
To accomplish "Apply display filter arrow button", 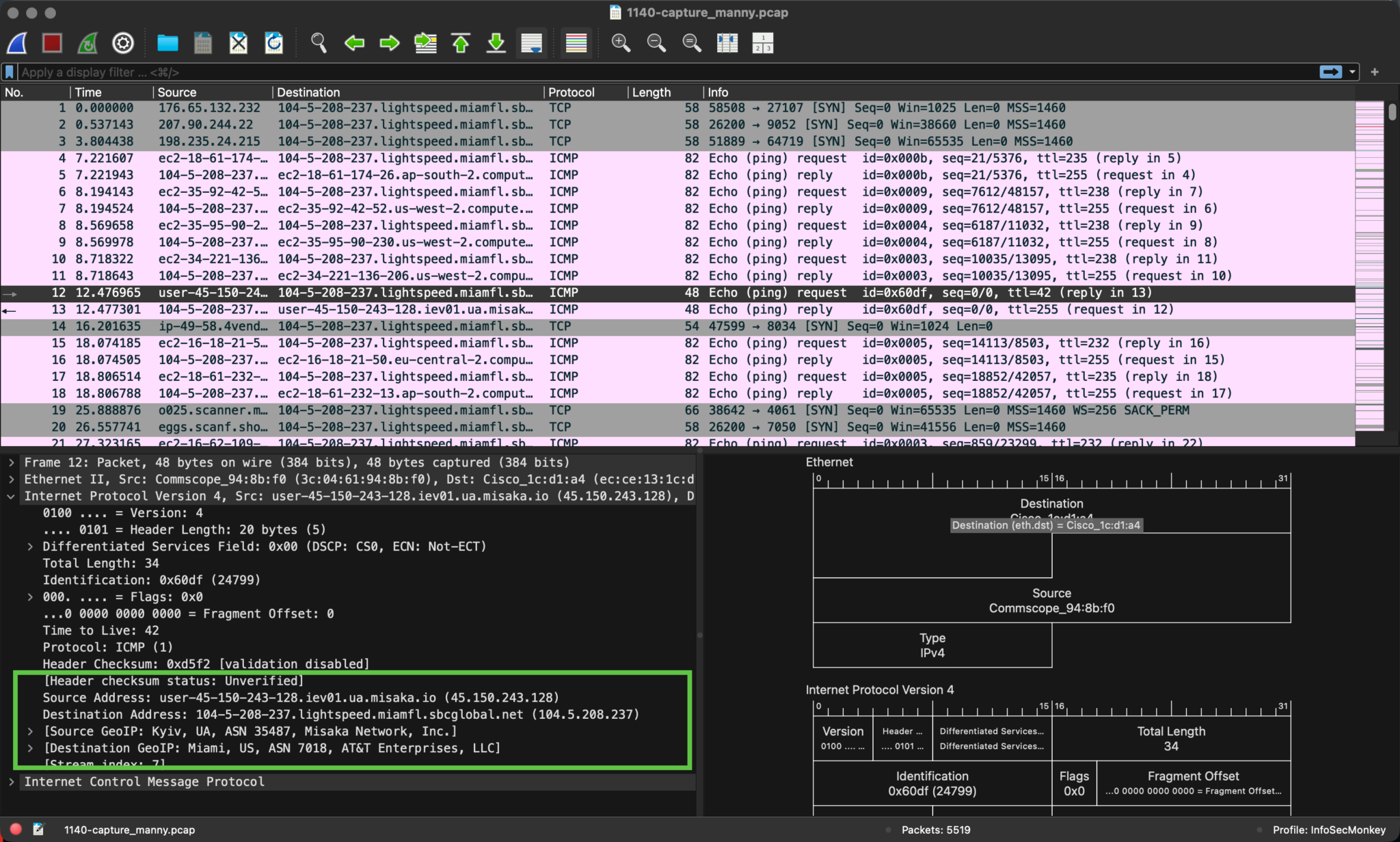I will coord(1330,72).
